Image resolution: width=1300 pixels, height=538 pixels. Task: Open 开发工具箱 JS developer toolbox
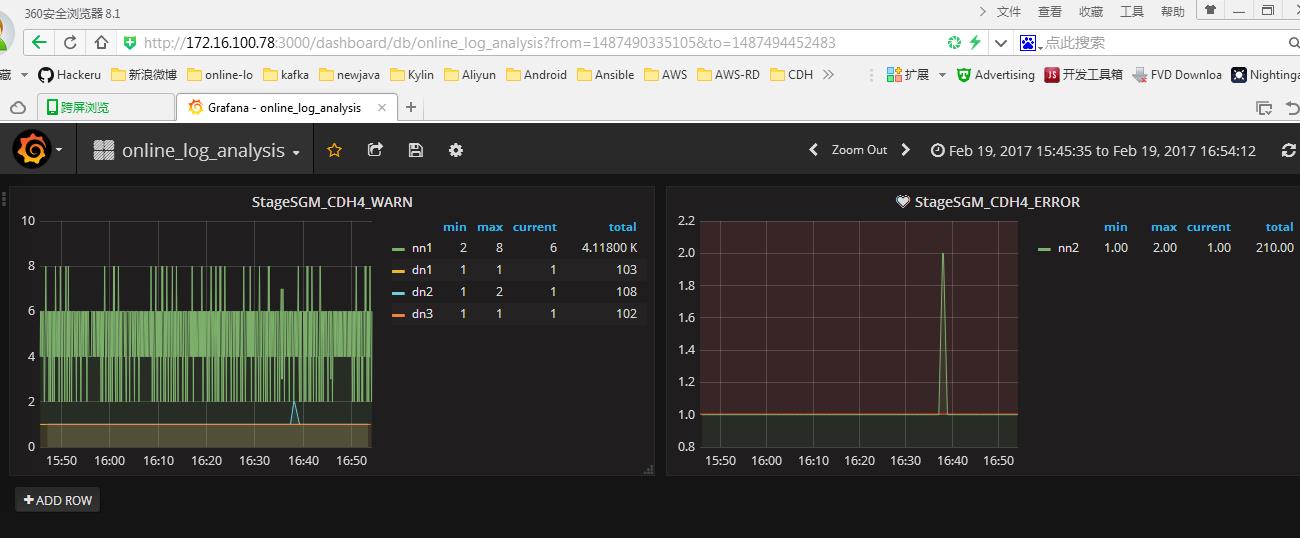1083,75
